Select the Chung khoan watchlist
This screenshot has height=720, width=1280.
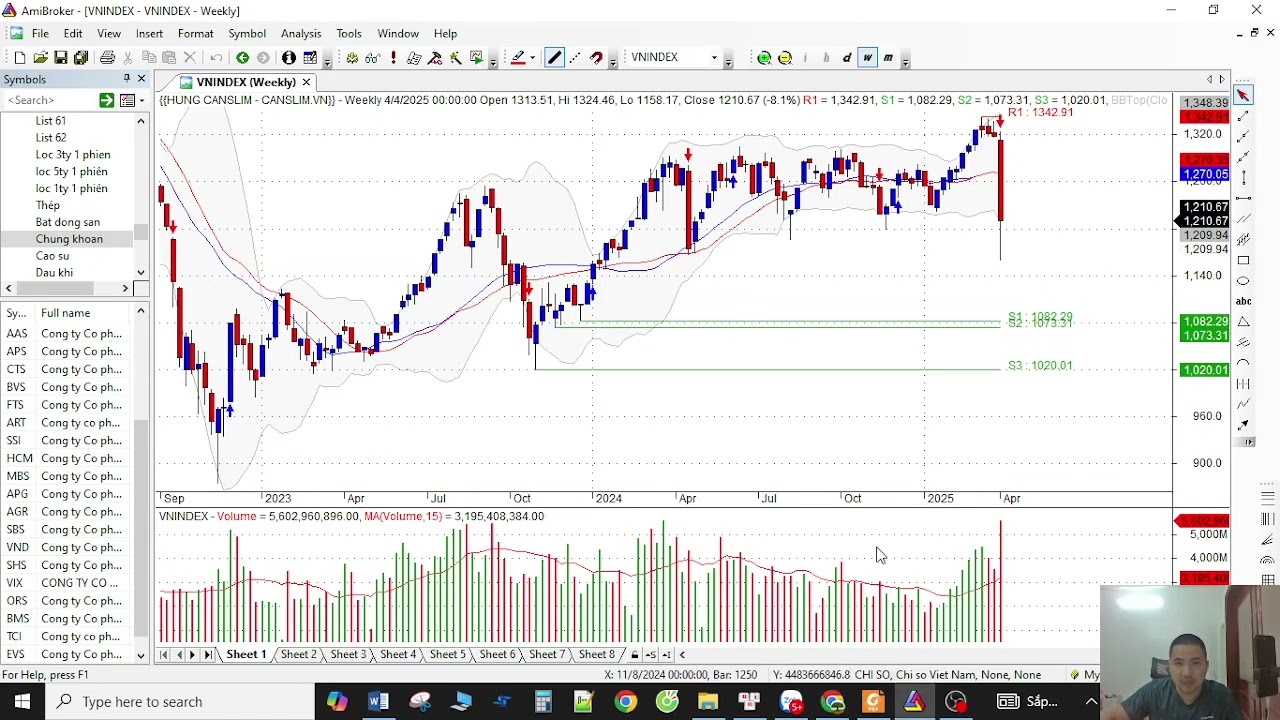[x=69, y=239]
